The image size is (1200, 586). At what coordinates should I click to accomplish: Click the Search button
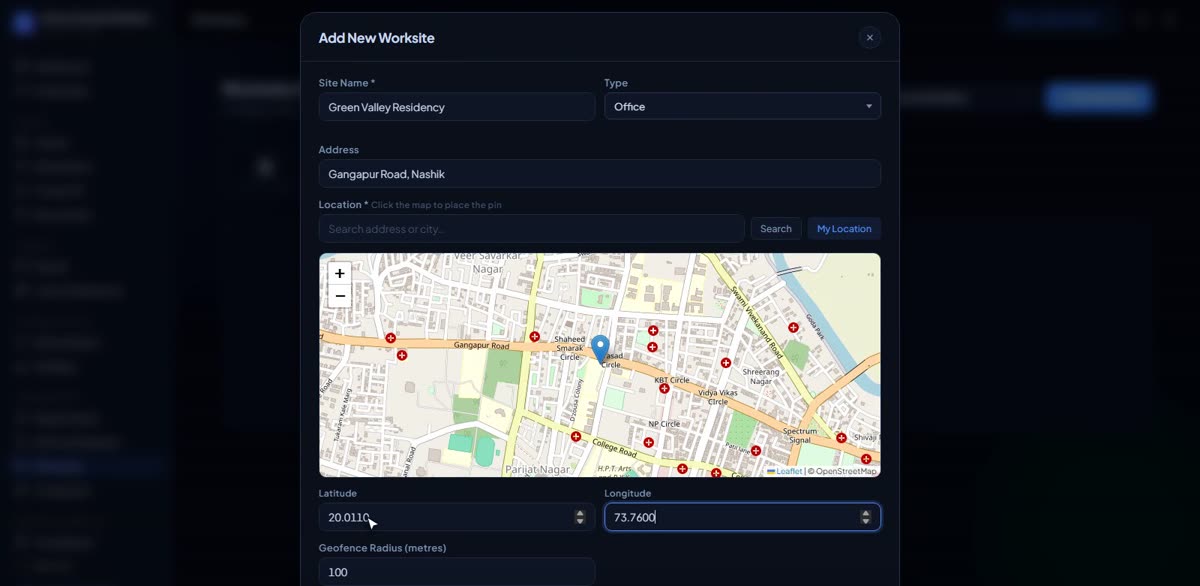(776, 229)
